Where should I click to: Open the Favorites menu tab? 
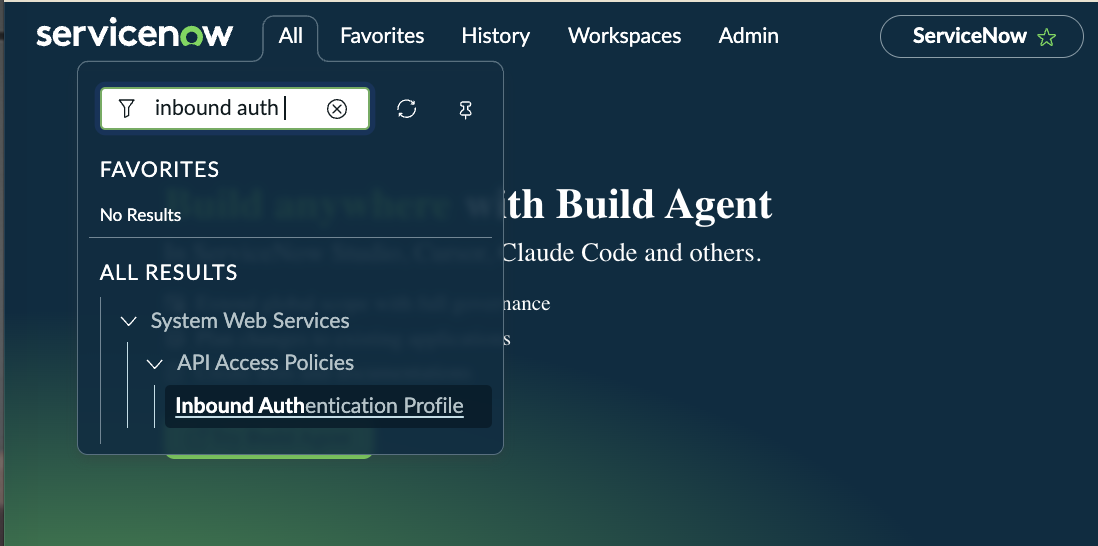click(x=382, y=36)
